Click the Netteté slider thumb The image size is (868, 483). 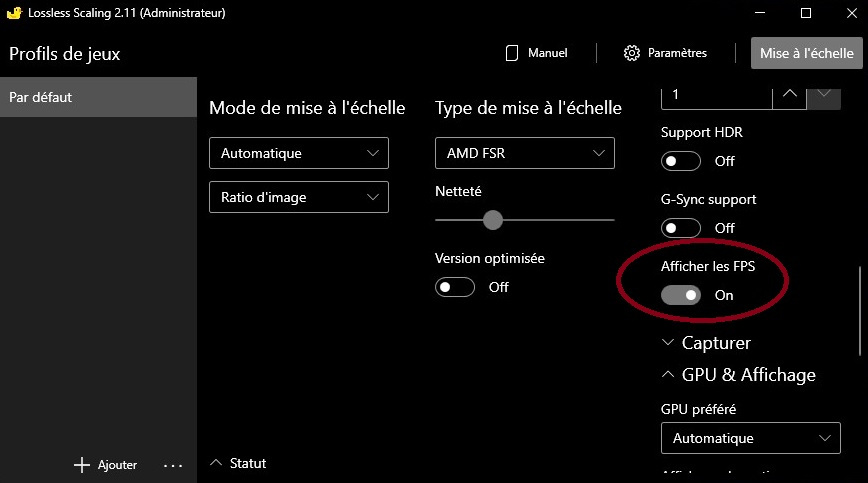tap(492, 220)
